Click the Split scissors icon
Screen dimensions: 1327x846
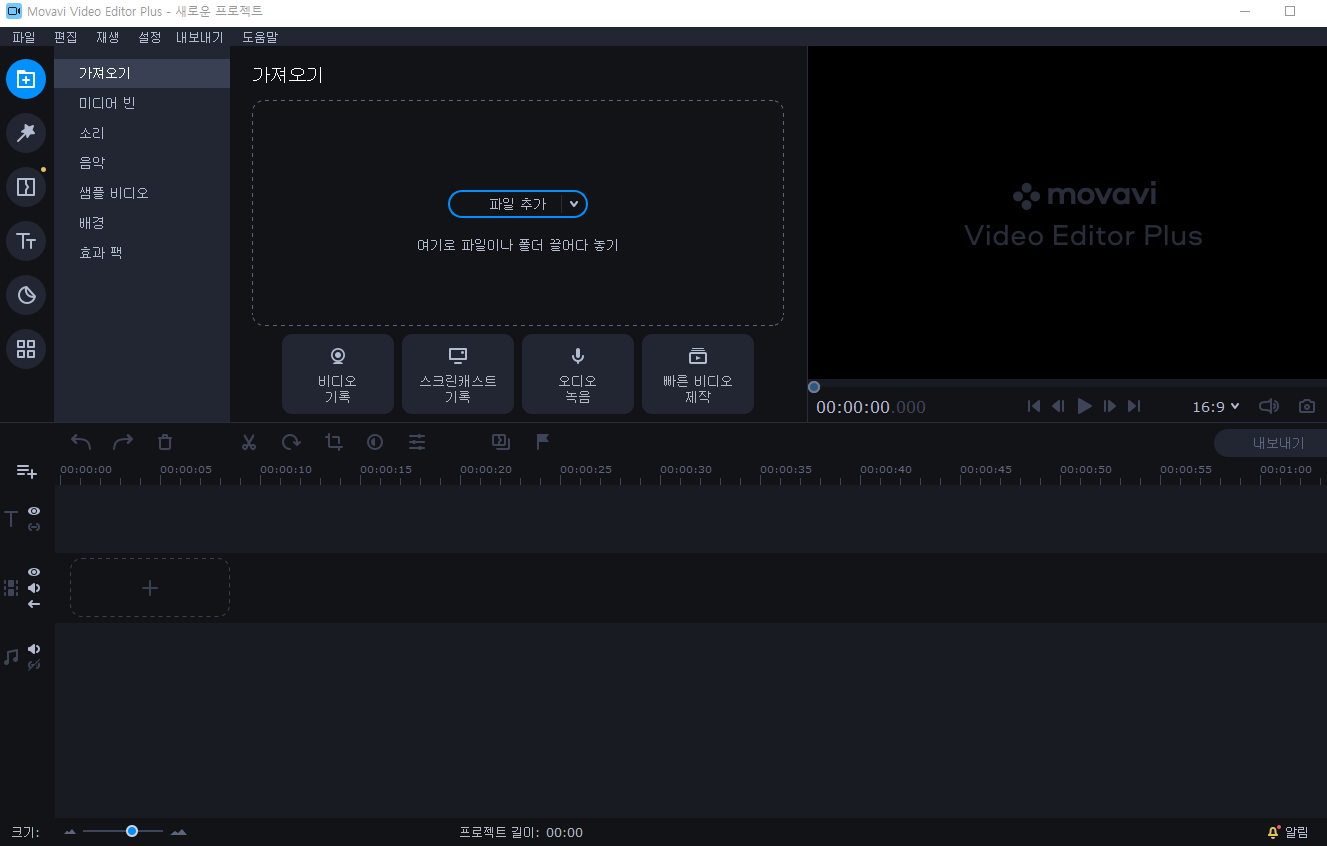249,442
